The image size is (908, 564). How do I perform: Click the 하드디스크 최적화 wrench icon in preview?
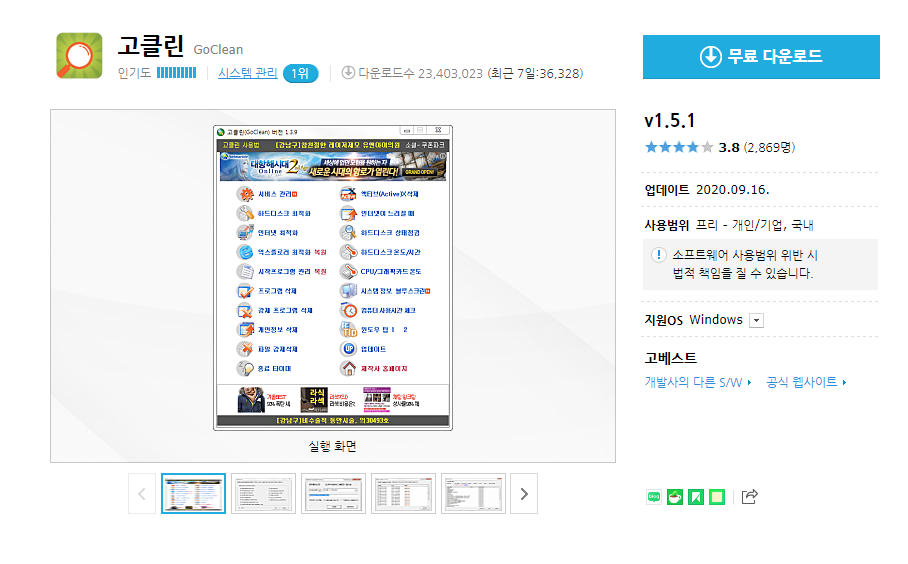246,213
